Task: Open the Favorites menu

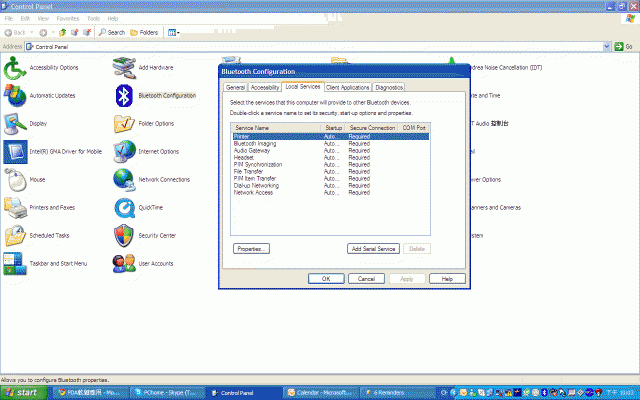Action: 68,18
